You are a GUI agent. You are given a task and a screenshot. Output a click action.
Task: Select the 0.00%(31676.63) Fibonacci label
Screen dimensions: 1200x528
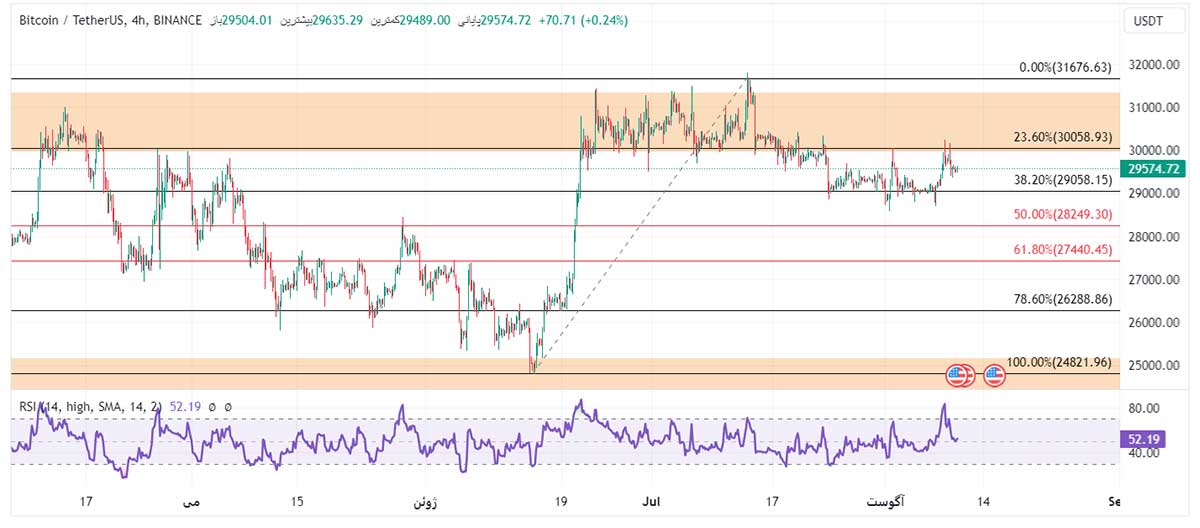[1065, 67]
